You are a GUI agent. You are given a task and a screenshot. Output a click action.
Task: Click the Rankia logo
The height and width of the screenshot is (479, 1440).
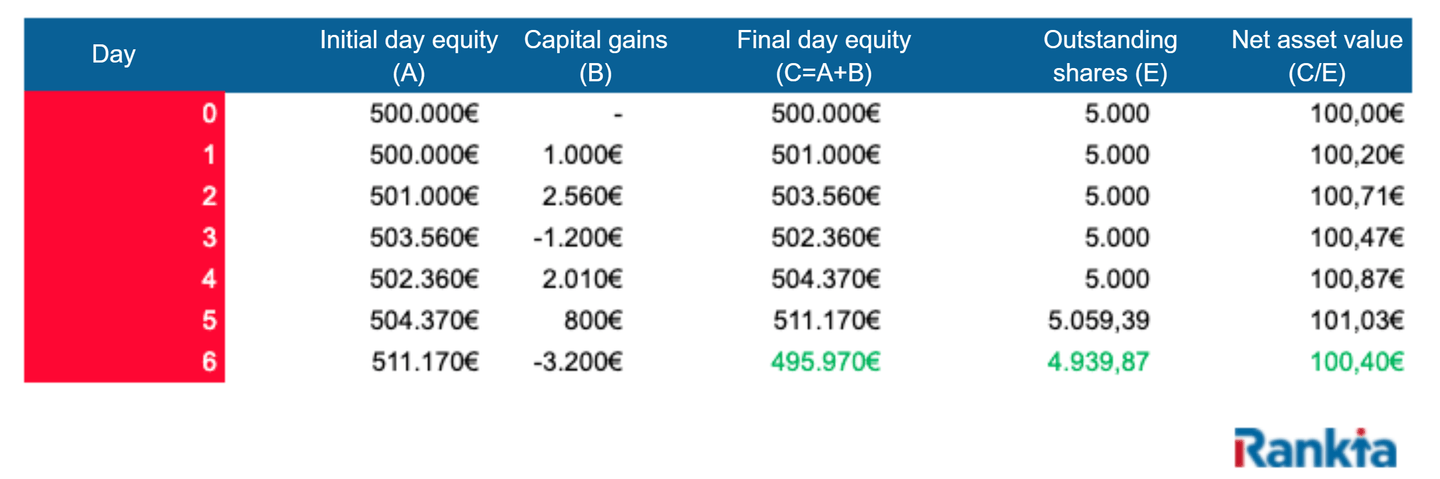tap(1314, 447)
